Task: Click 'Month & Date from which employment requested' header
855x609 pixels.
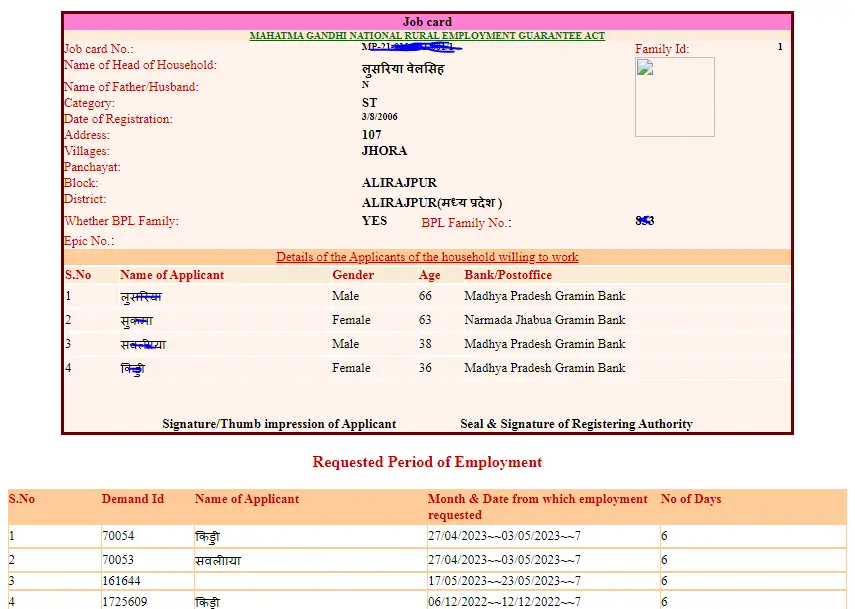Action: click(x=538, y=507)
